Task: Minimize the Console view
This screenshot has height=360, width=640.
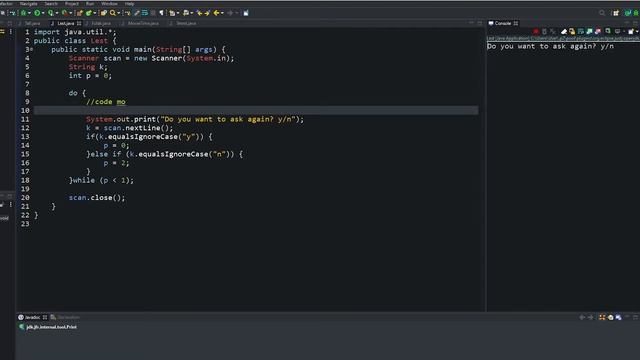Action: point(627,23)
